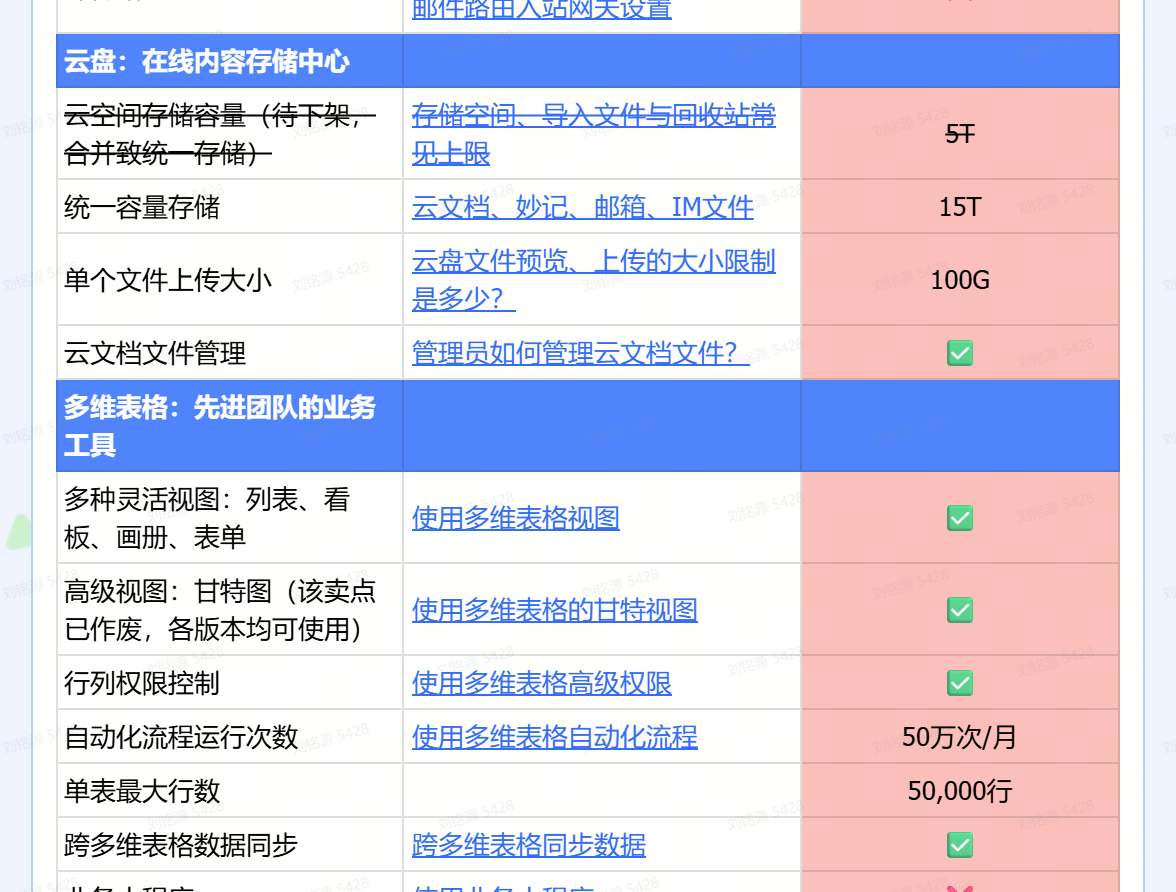Click the green check icon for 高级视图甘特图
Image resolution: width=1176 pixels, height=892 pixels.
pyautogui.click(x=960, y=610)
